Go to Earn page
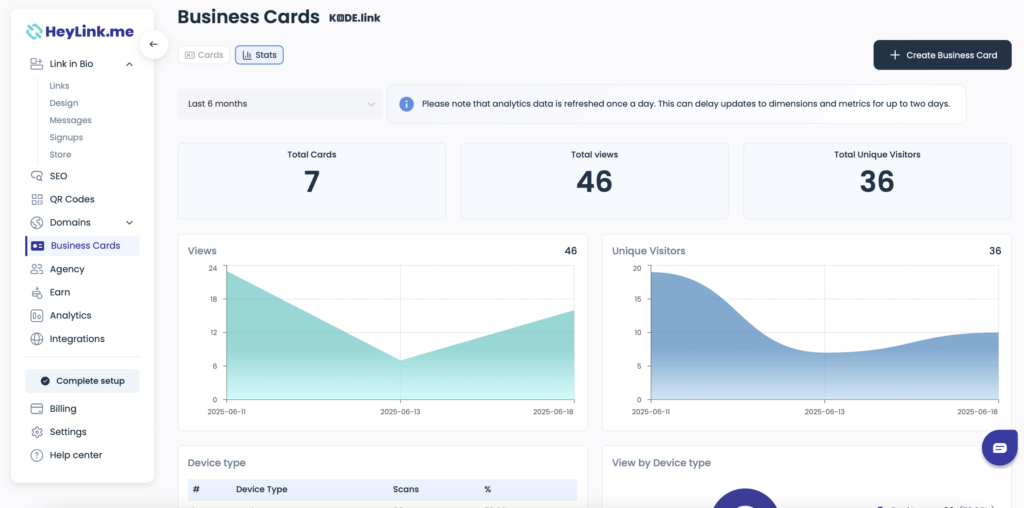1024x508 pixels. [x=60, y=293]
